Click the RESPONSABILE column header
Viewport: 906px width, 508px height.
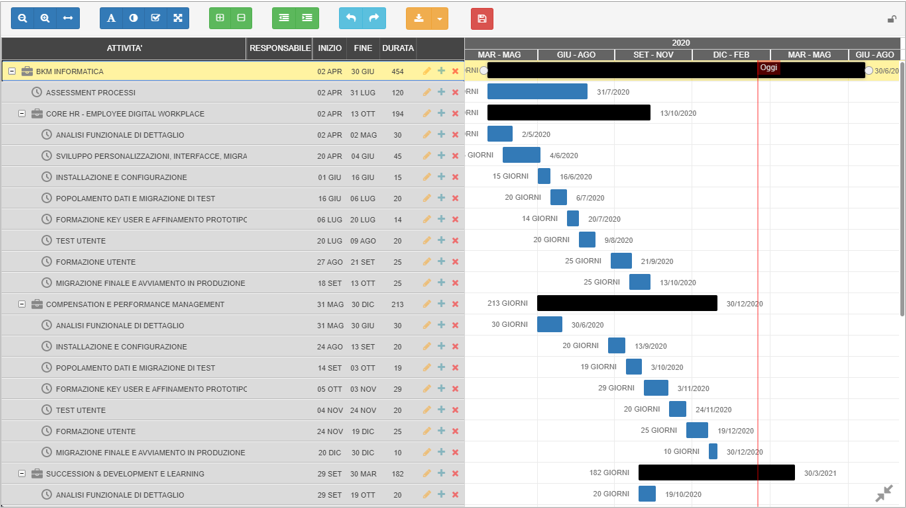[x=280, y=49]
